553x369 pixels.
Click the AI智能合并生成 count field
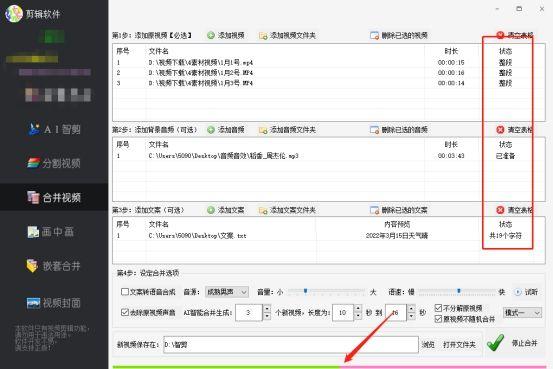(249, 313)
